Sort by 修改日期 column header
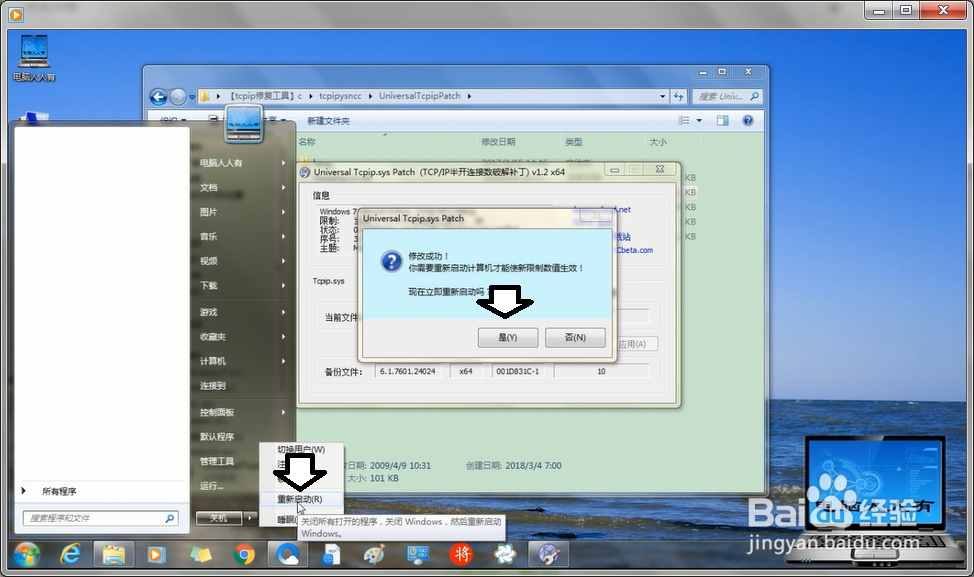 (x=498, y=142)
